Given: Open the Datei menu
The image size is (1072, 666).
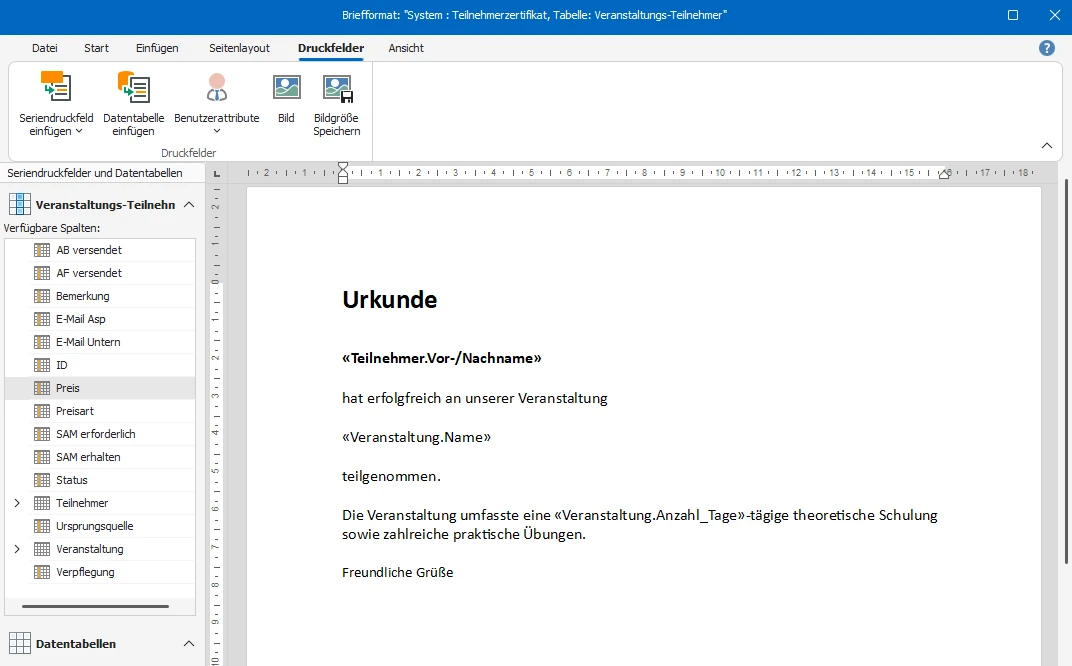Looking at the screenshot, I should [44, 48].
